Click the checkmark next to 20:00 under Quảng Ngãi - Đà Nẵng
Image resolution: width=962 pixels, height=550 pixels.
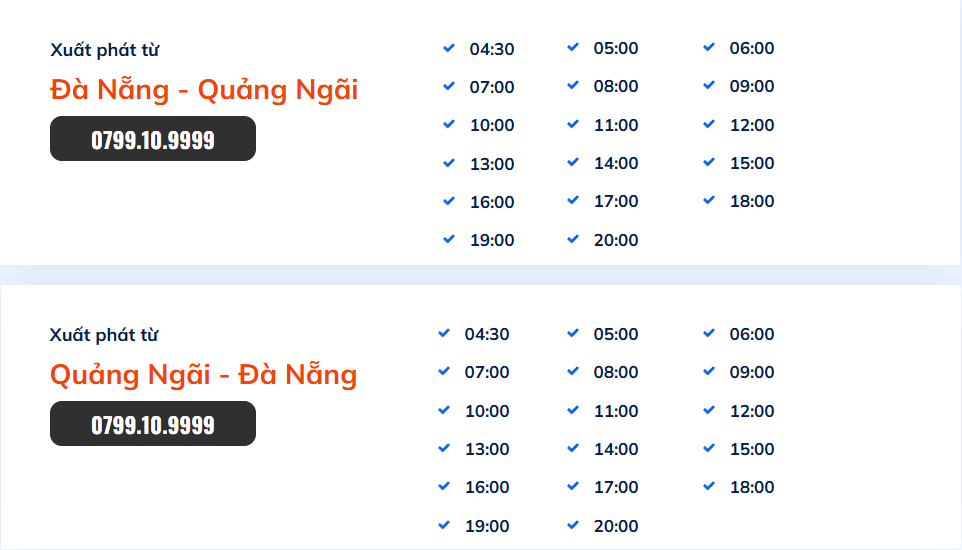573,525
